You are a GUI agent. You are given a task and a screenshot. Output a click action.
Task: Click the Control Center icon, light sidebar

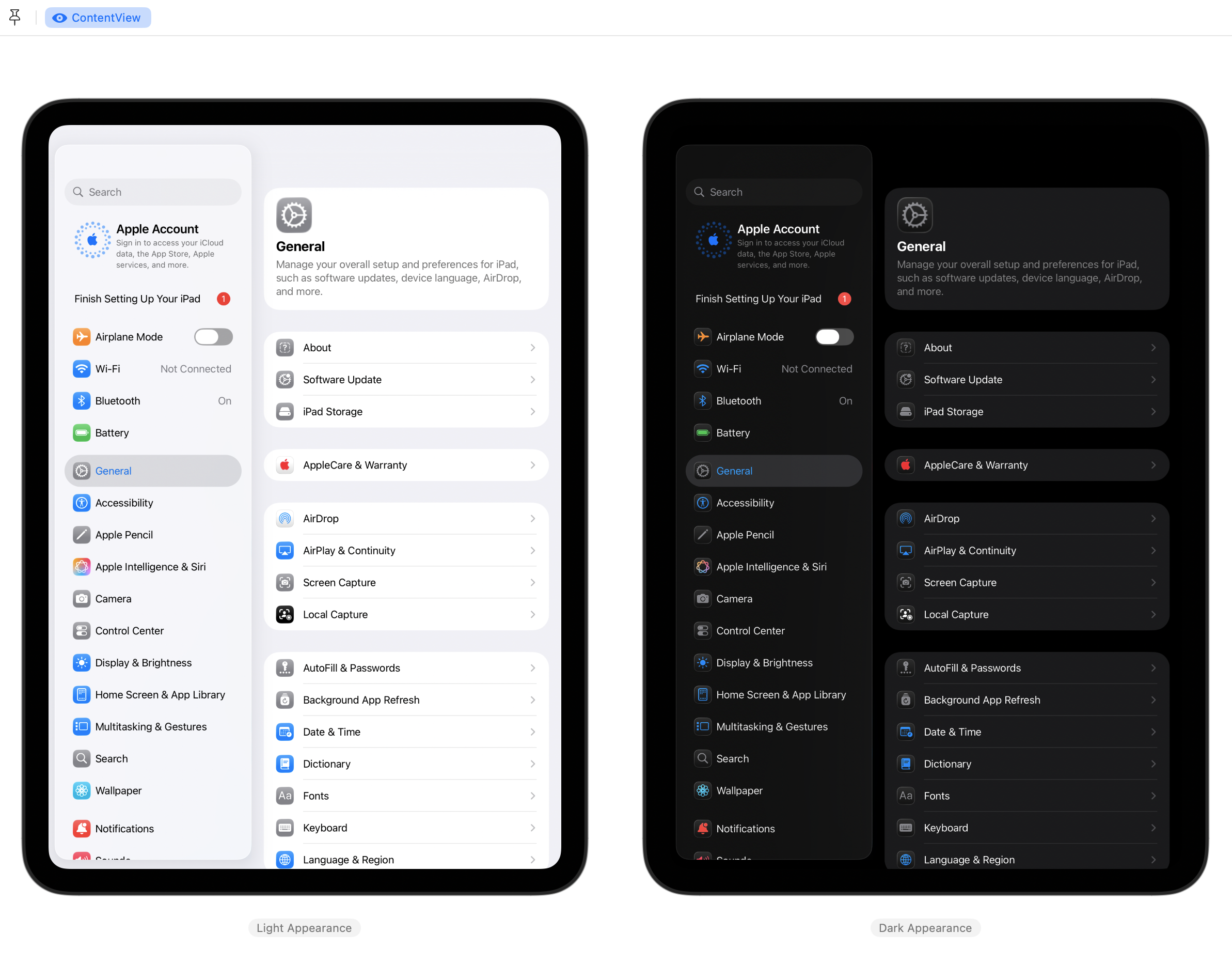[x=82, y=630]
